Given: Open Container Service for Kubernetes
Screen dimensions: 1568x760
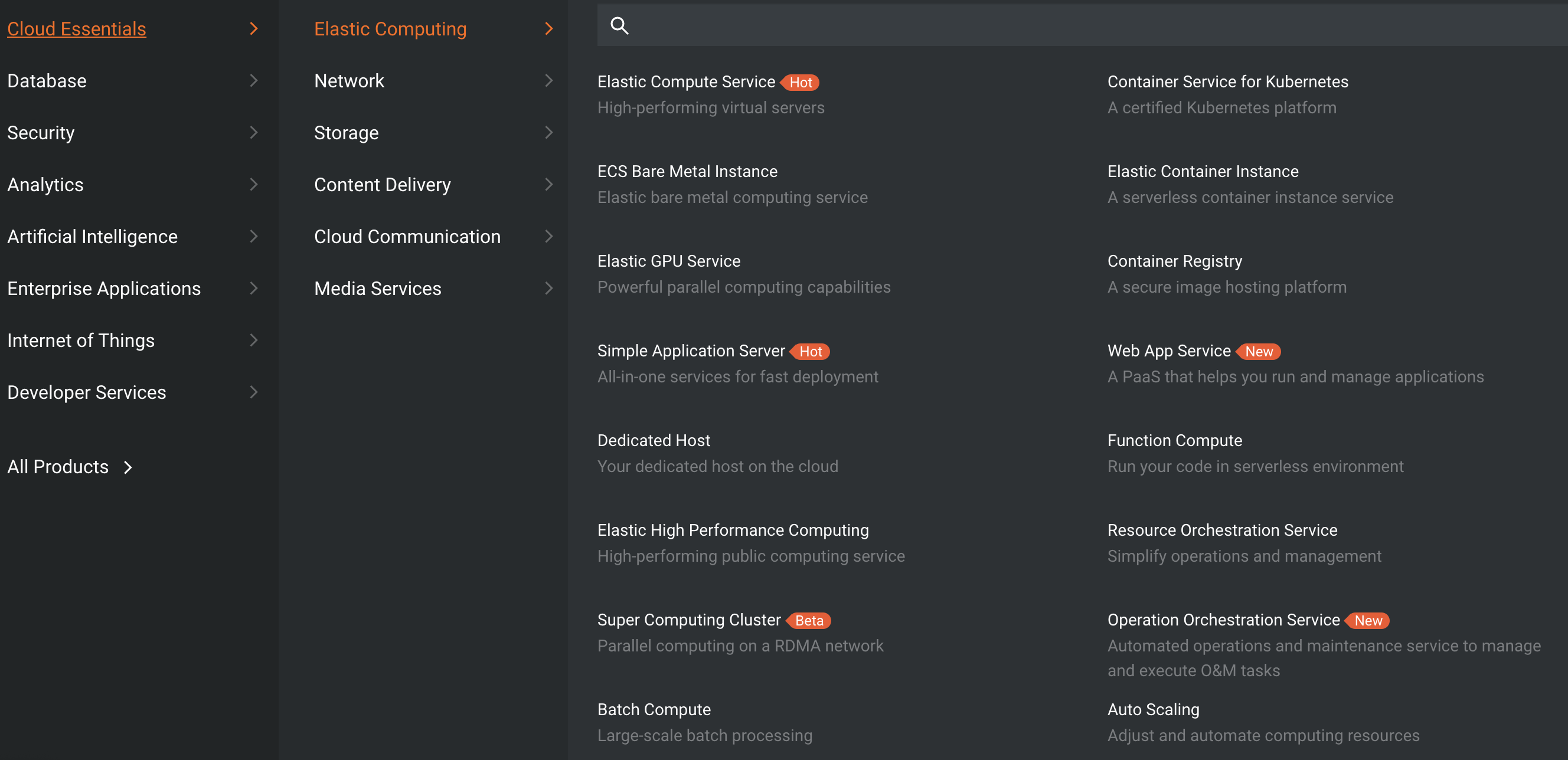Looking at the screenshot, I should coord(1227,81).
